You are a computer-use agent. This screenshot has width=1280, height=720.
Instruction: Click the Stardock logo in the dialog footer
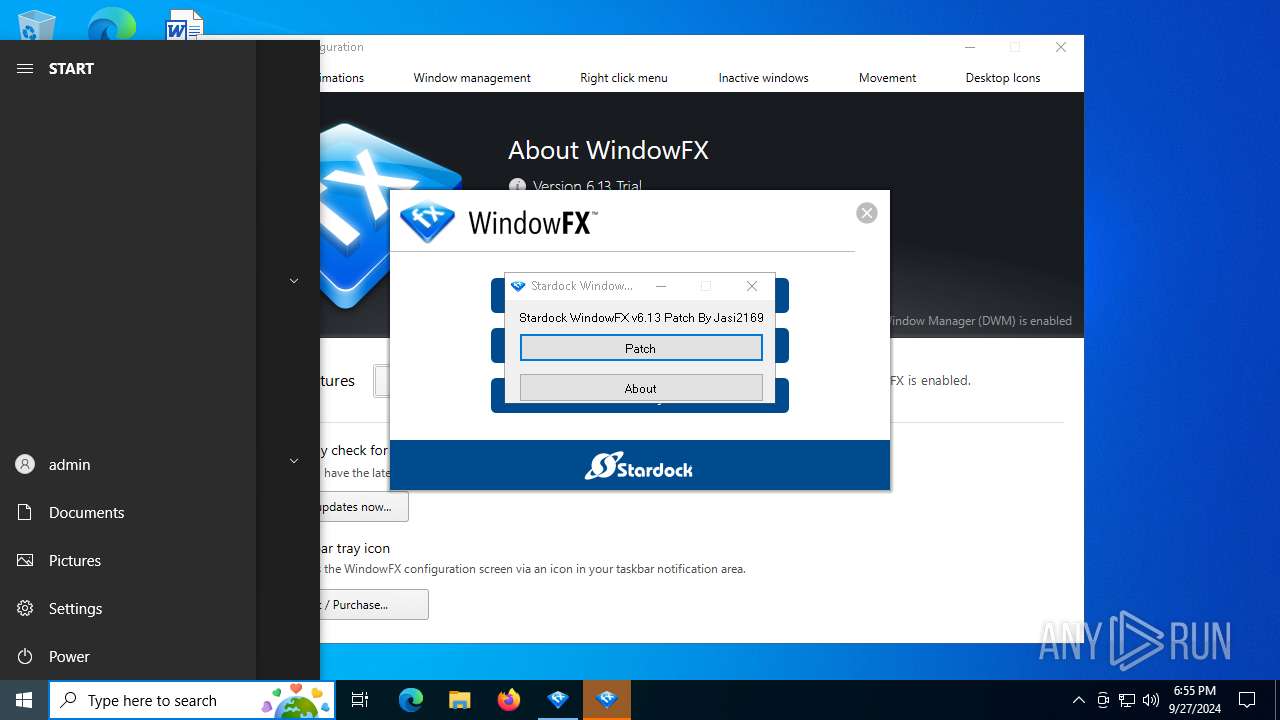click(x=639, y=466)
